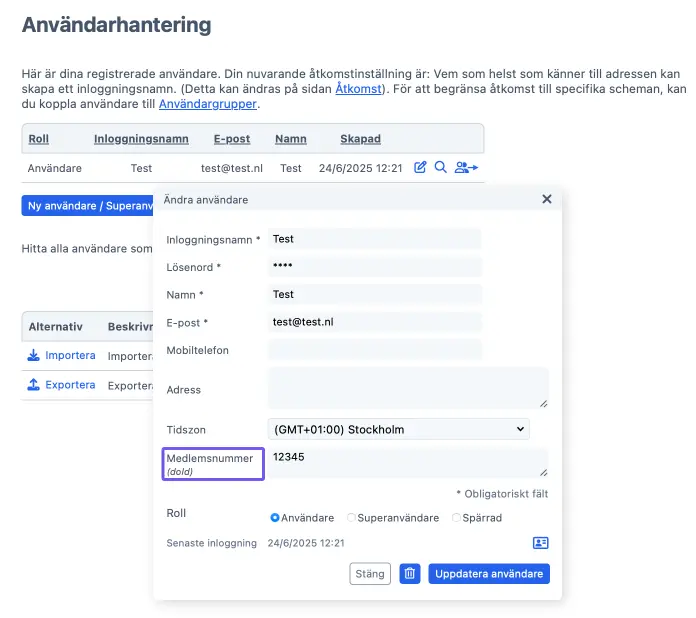Click the Uppdatera användare button

(489, 574)
